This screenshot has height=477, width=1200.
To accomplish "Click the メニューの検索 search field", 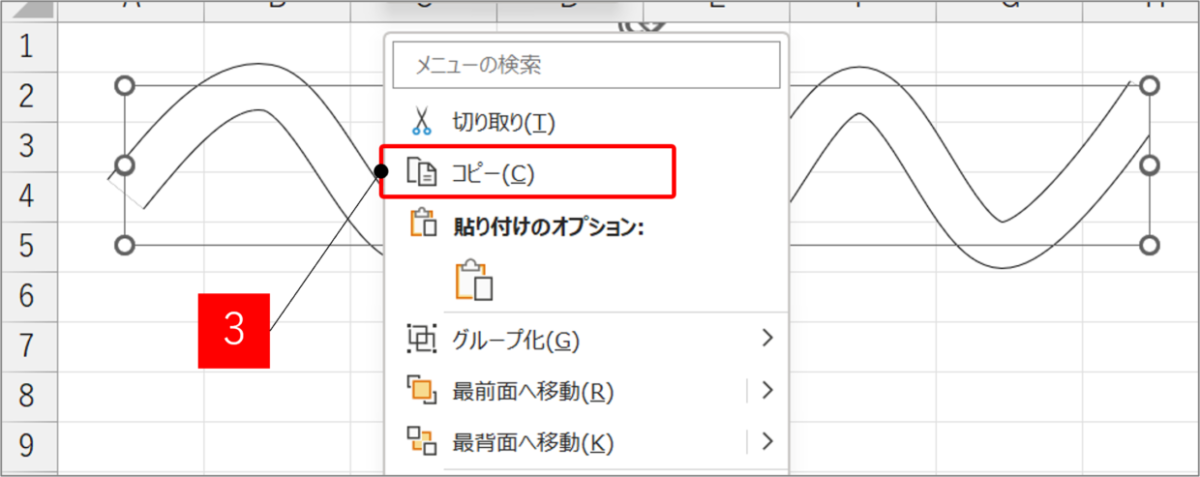I will click(586, 67).
